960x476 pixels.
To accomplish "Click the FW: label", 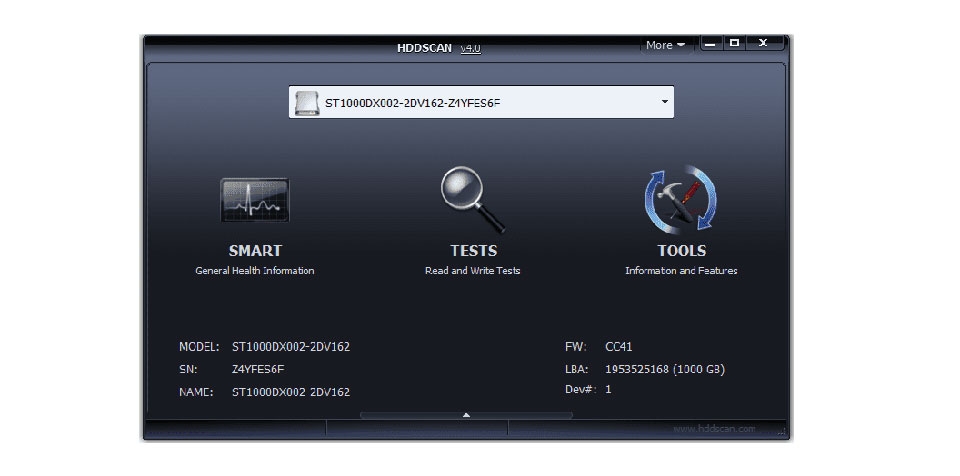I will click(x=576, y=347).
